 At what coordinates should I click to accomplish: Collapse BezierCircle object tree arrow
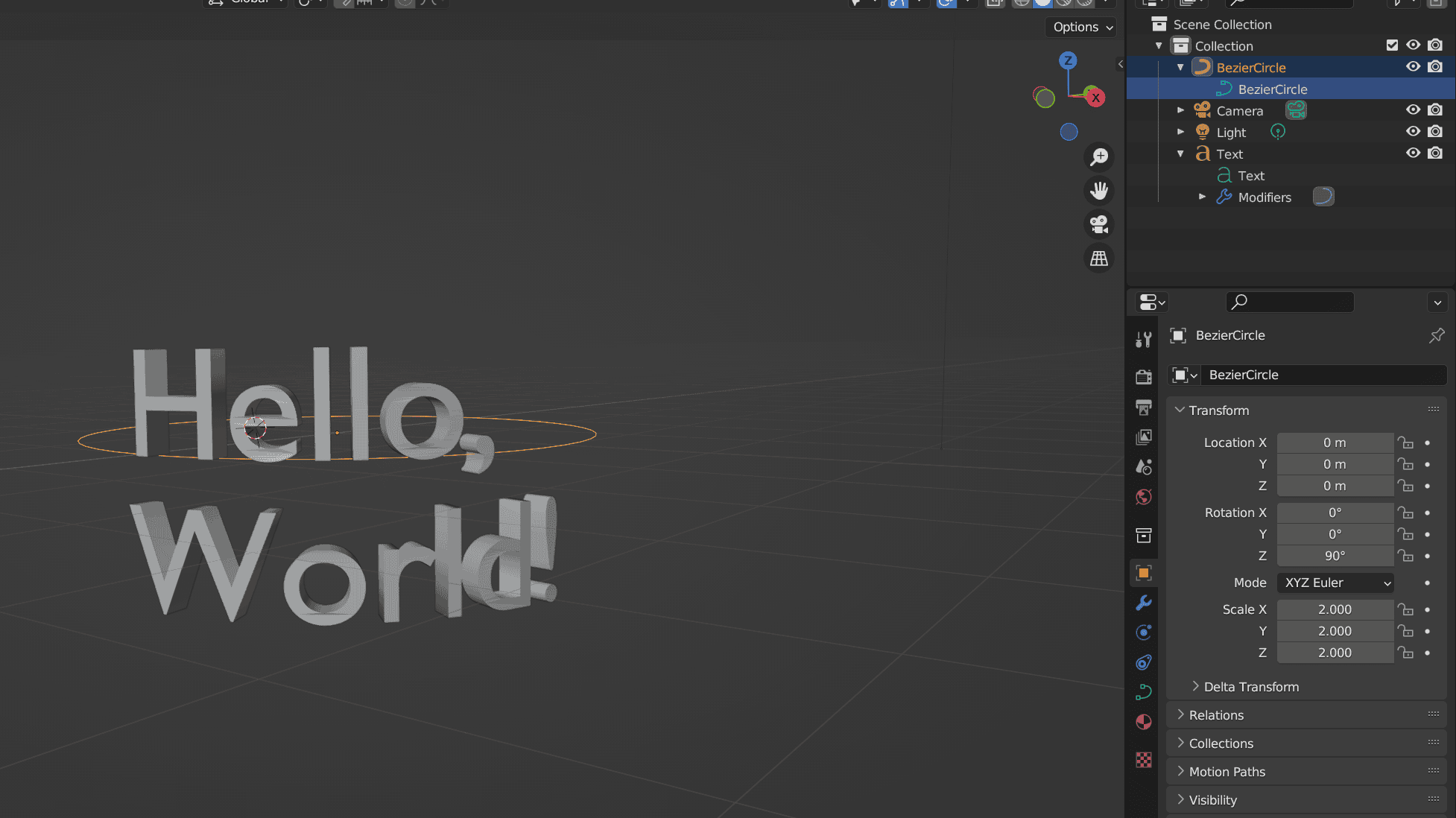(x=1180, y=68)
